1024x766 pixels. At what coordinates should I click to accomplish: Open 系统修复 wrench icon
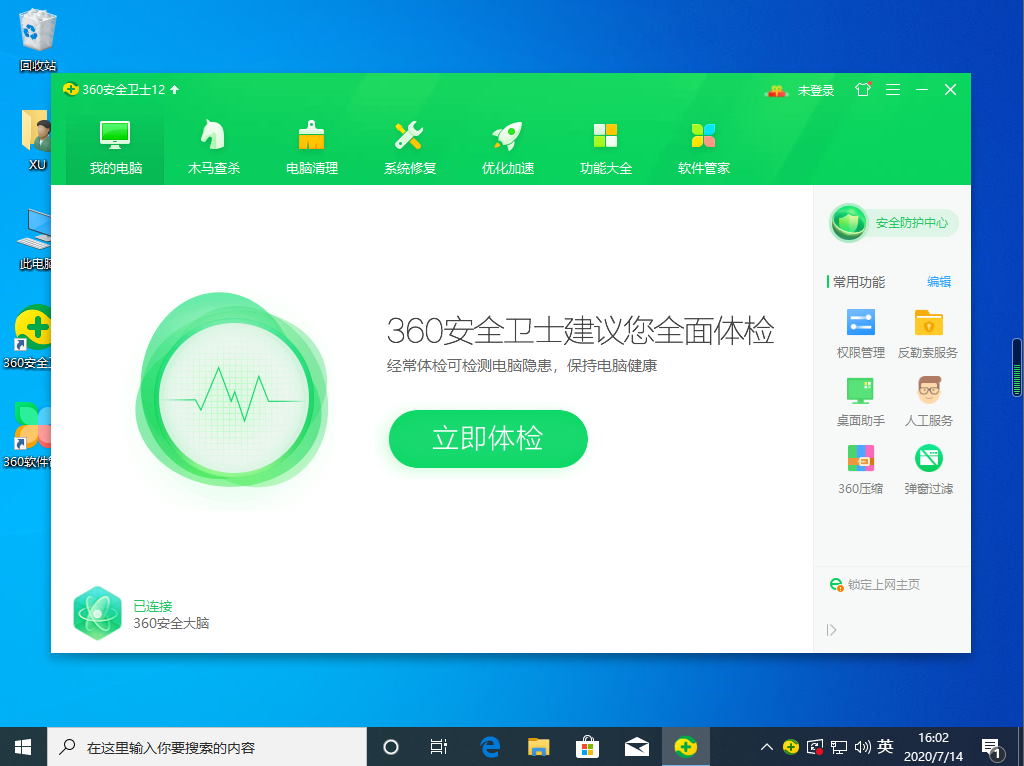point(409,146)
